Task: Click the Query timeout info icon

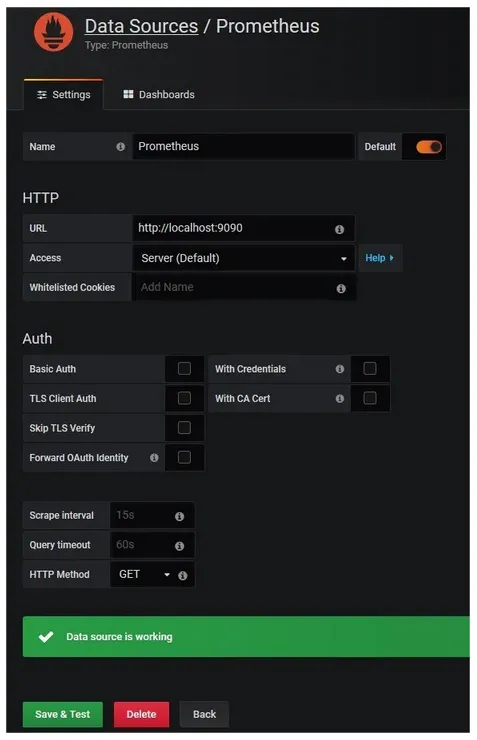Action: pyautogui.click(x=179, y=546)
